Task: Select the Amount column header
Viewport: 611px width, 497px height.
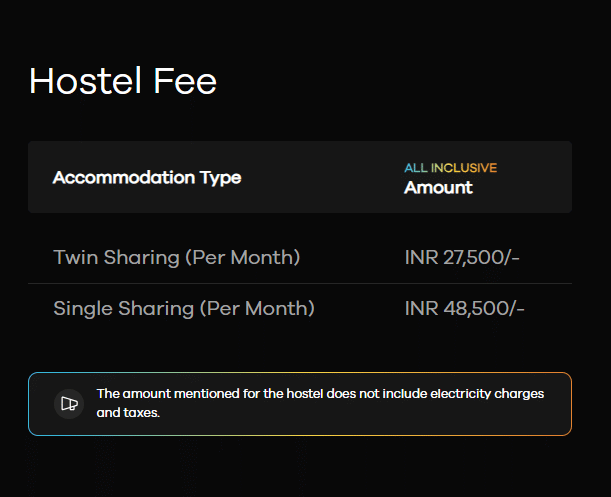Action: pos(438,187)
